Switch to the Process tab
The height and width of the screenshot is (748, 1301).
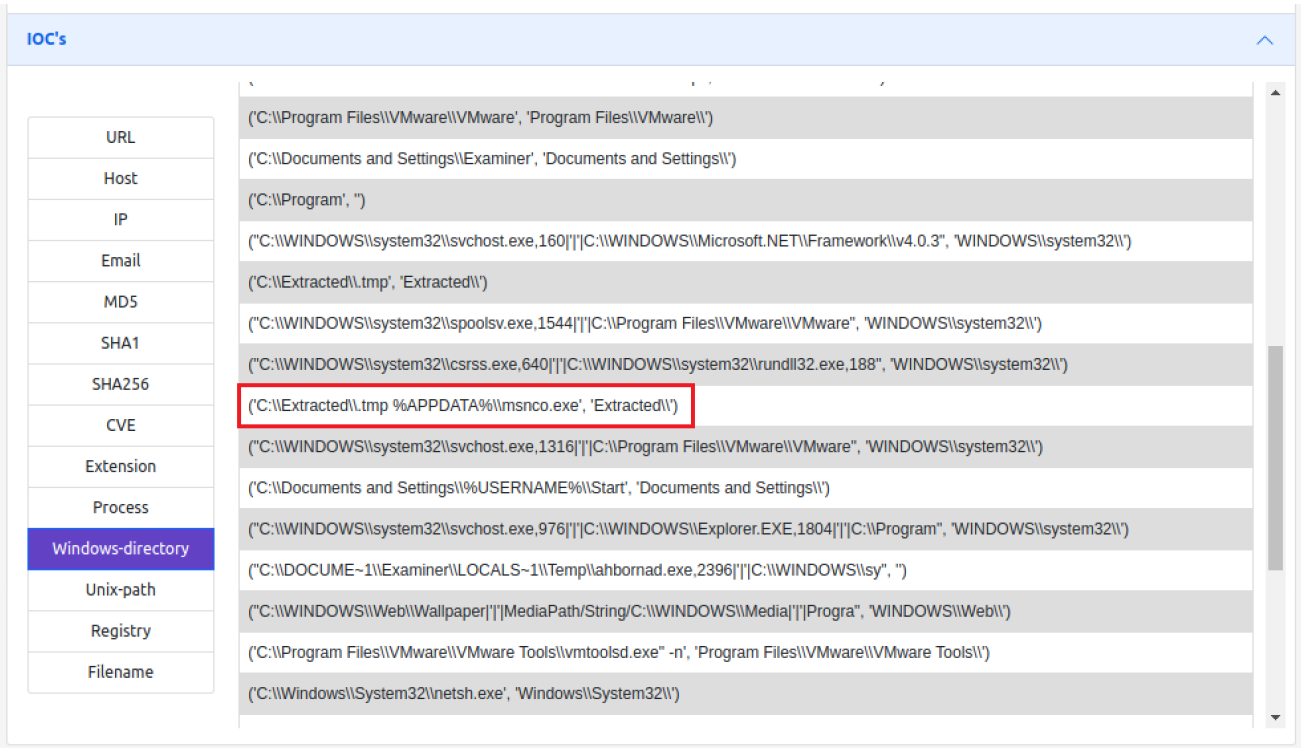click(x=120, y=507)
